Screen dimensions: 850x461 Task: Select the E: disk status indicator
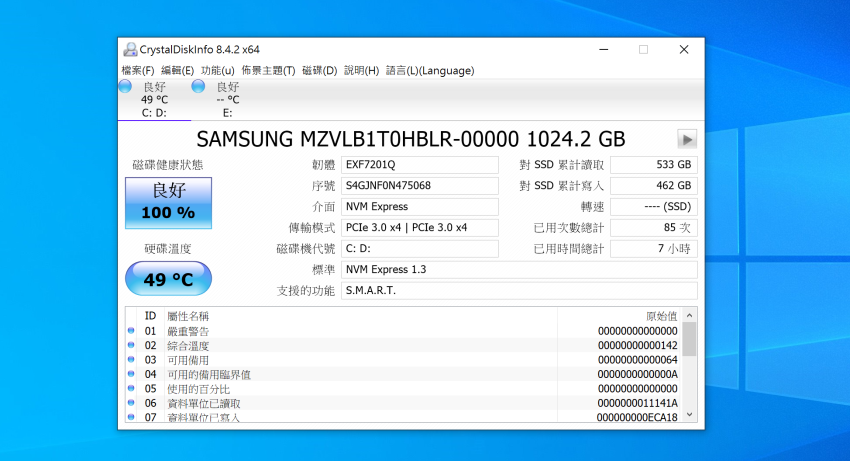tap(198, 86)
